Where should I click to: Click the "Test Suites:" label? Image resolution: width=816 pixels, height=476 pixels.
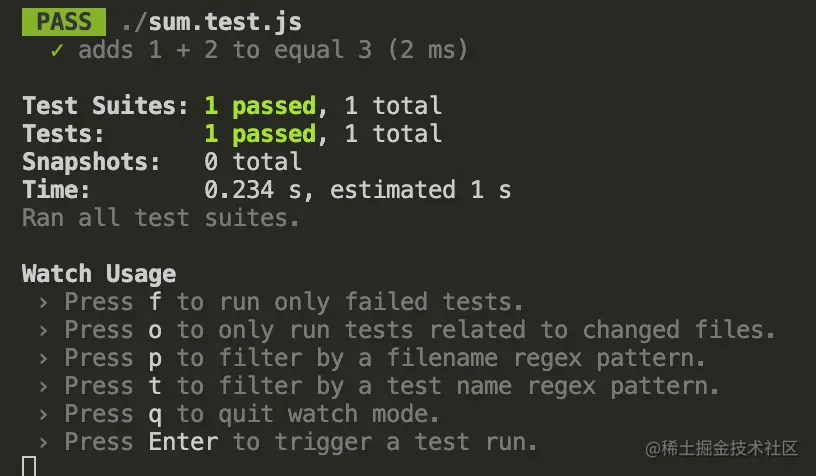[x=105, y=106]
